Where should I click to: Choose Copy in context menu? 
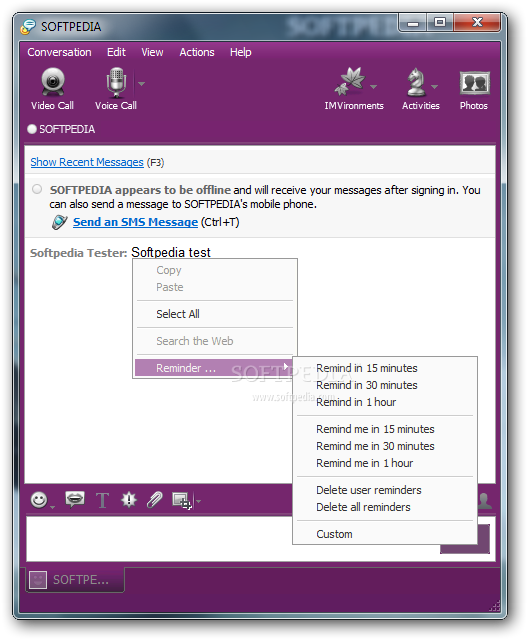click(215, 270)
